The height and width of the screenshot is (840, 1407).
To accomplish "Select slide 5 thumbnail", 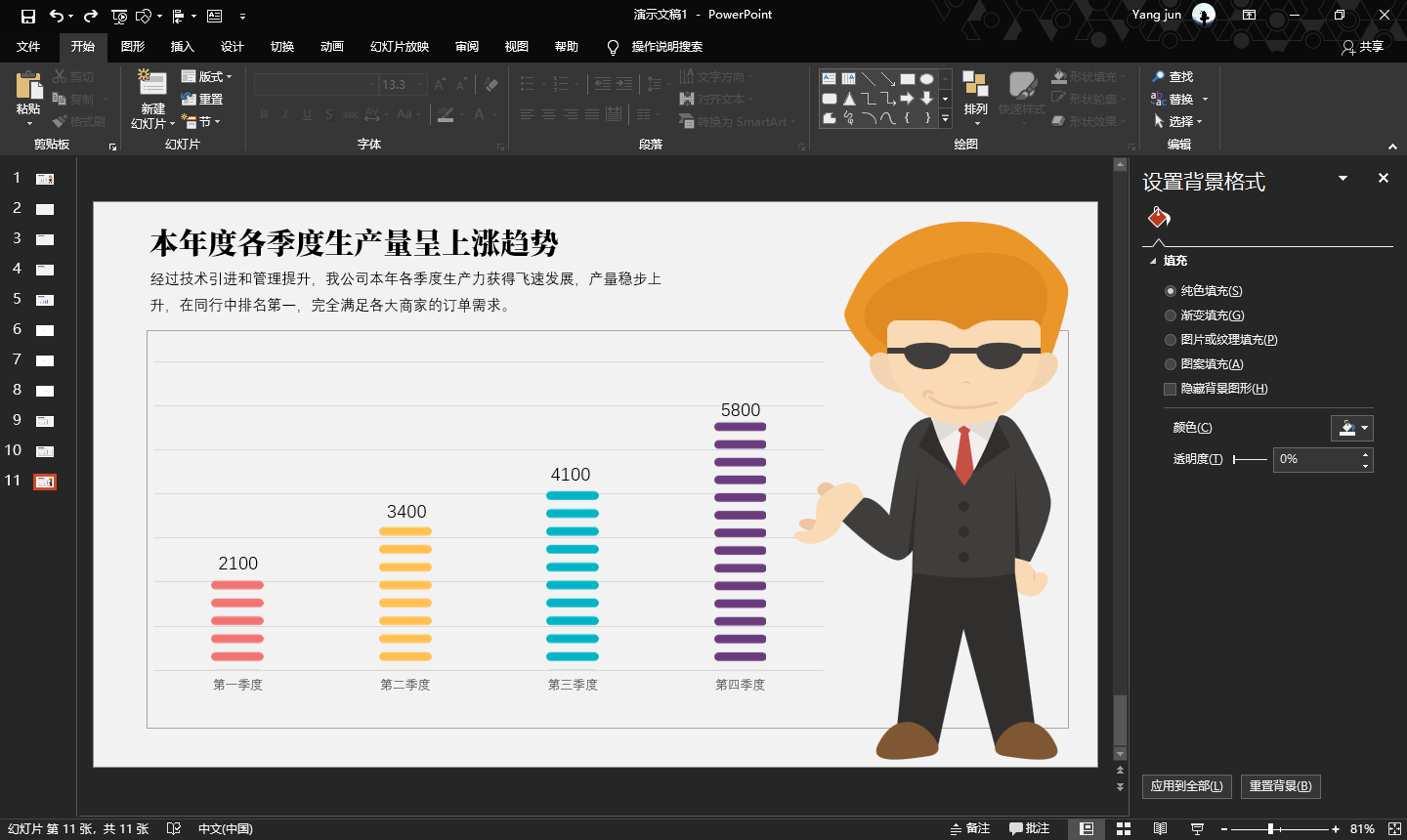I will pos(44,300).
